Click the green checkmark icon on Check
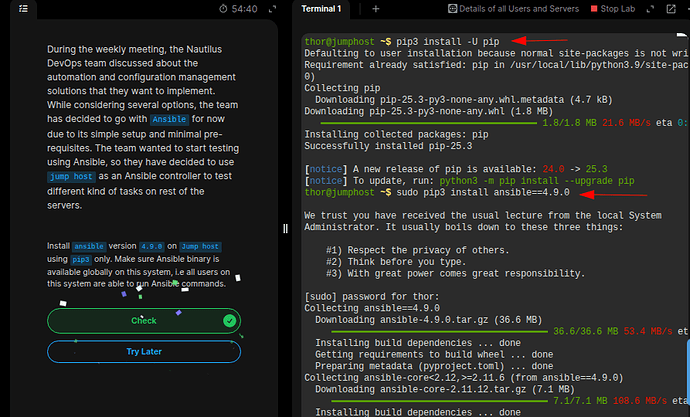The height and width of the screenshot is (417, 690). 229,321
